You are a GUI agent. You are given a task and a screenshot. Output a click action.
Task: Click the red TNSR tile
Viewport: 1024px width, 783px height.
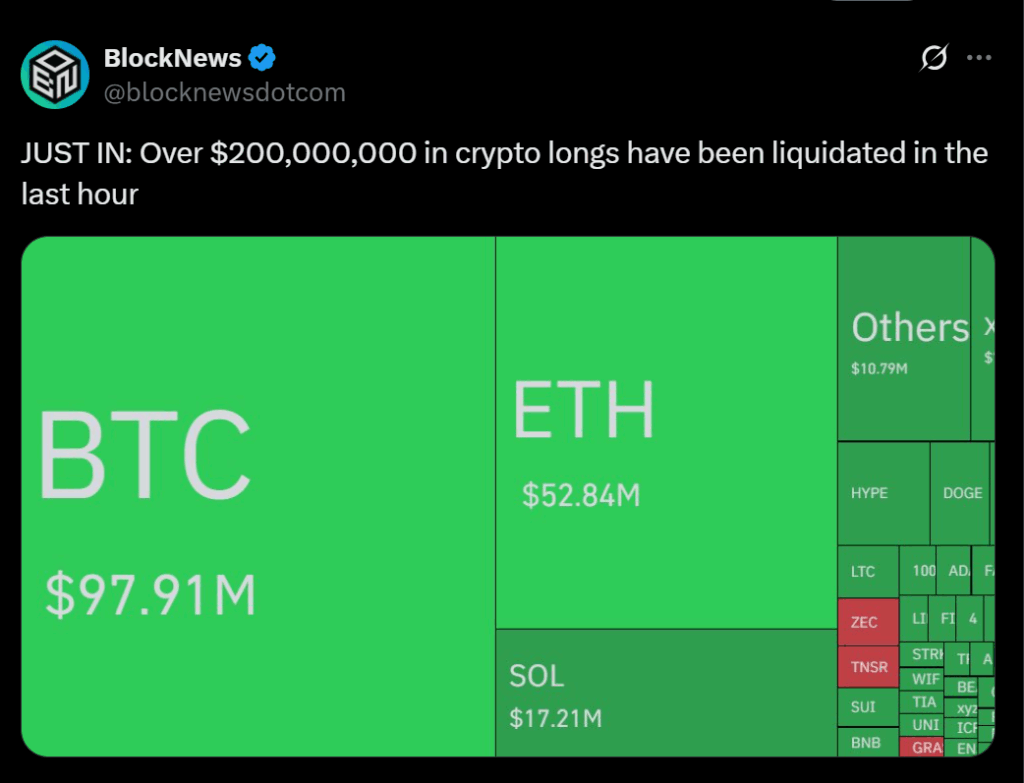(867, 667)
